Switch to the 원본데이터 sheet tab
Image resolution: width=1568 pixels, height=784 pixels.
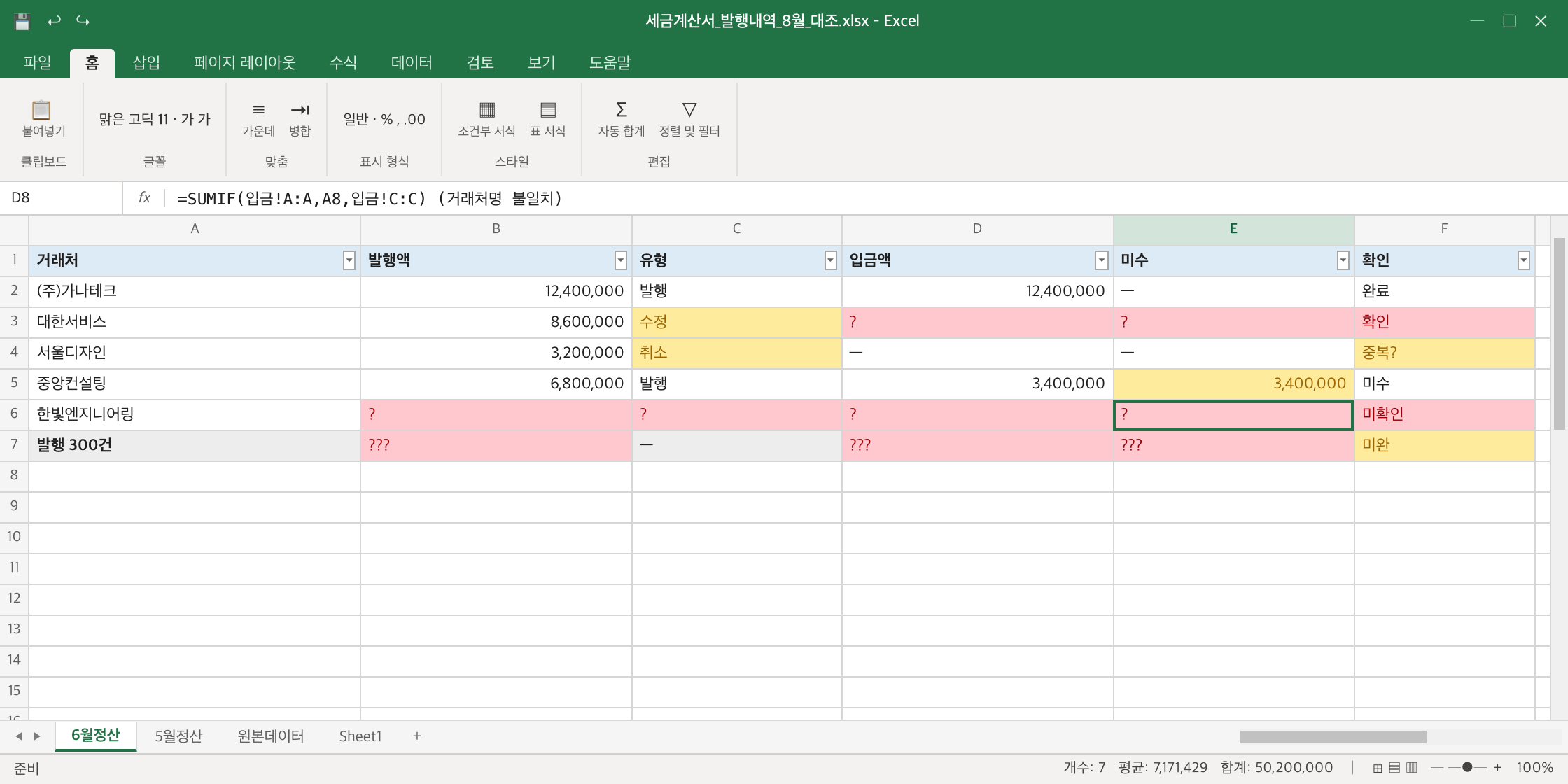point(271,736)
